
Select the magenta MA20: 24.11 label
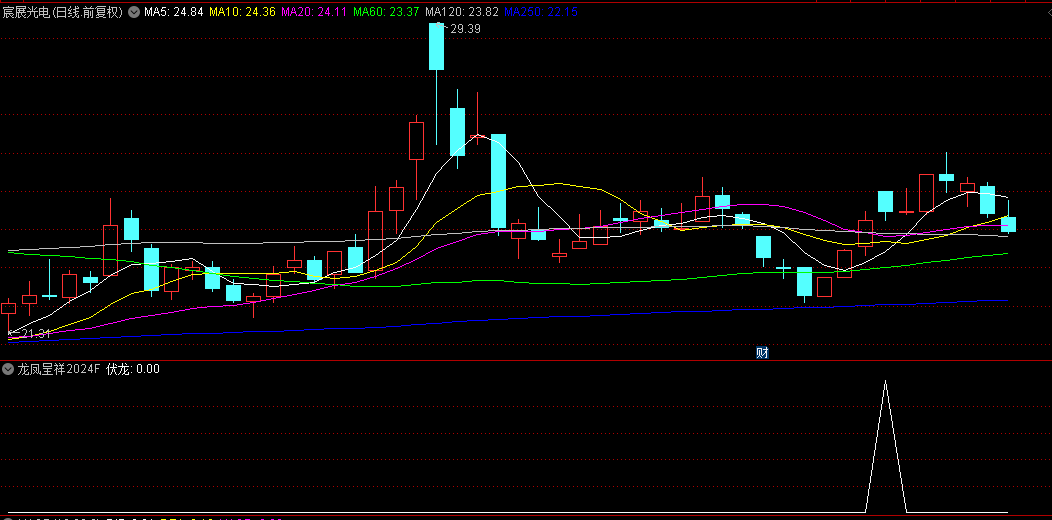point(314,12)
